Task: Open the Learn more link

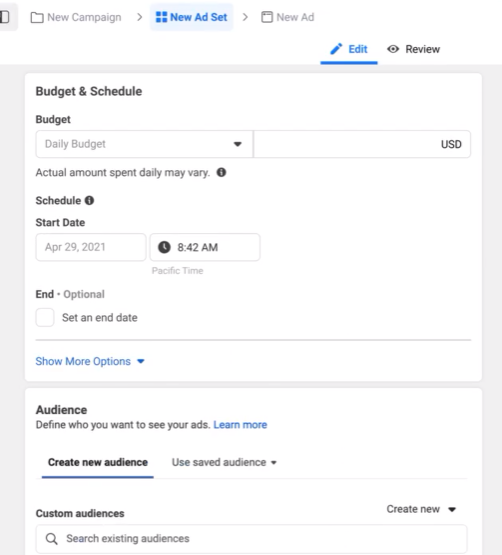Action: click(x=240, y=424)
